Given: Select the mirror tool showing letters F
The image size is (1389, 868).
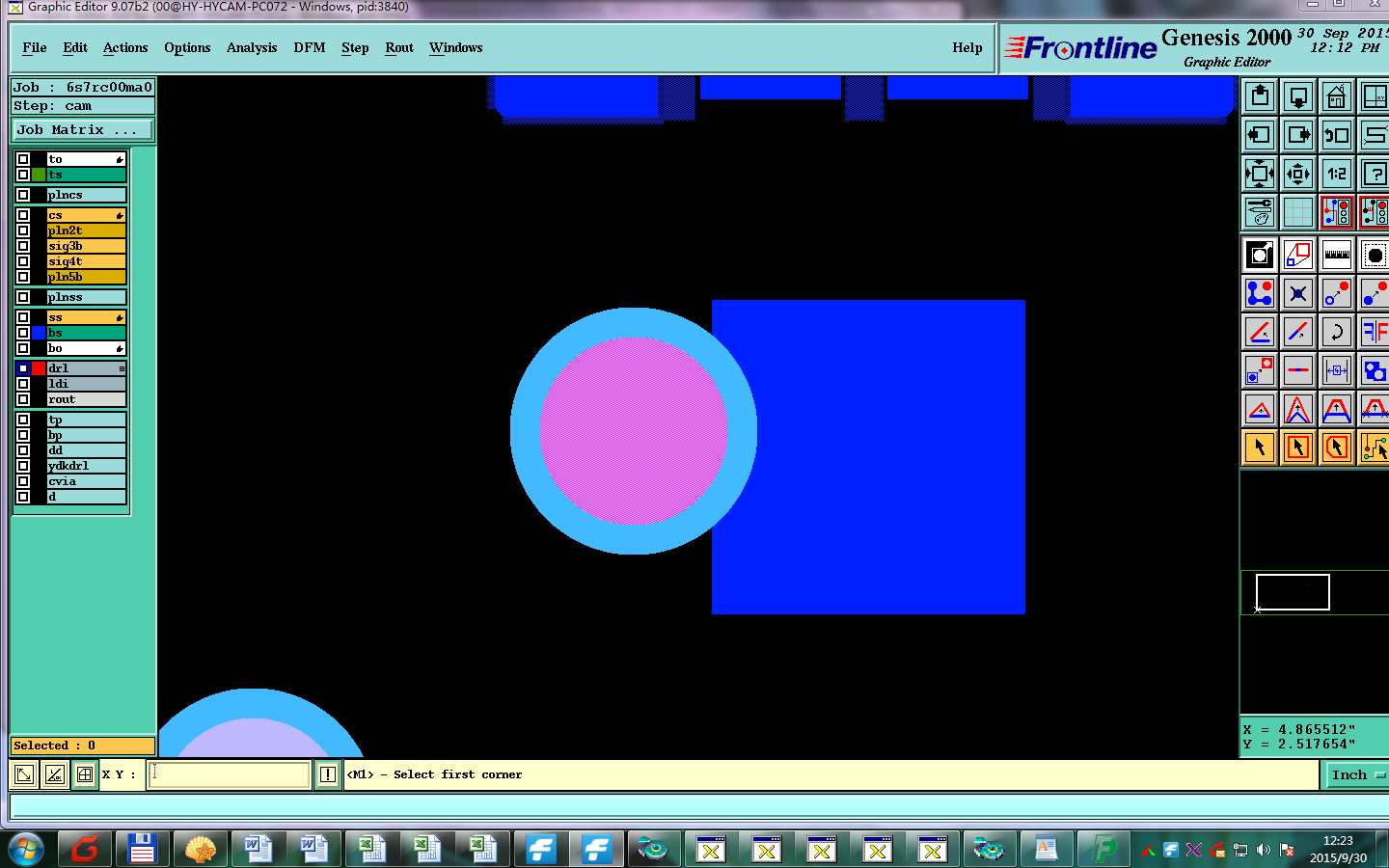Looking at the screenshot, I should coord(1374,332).
